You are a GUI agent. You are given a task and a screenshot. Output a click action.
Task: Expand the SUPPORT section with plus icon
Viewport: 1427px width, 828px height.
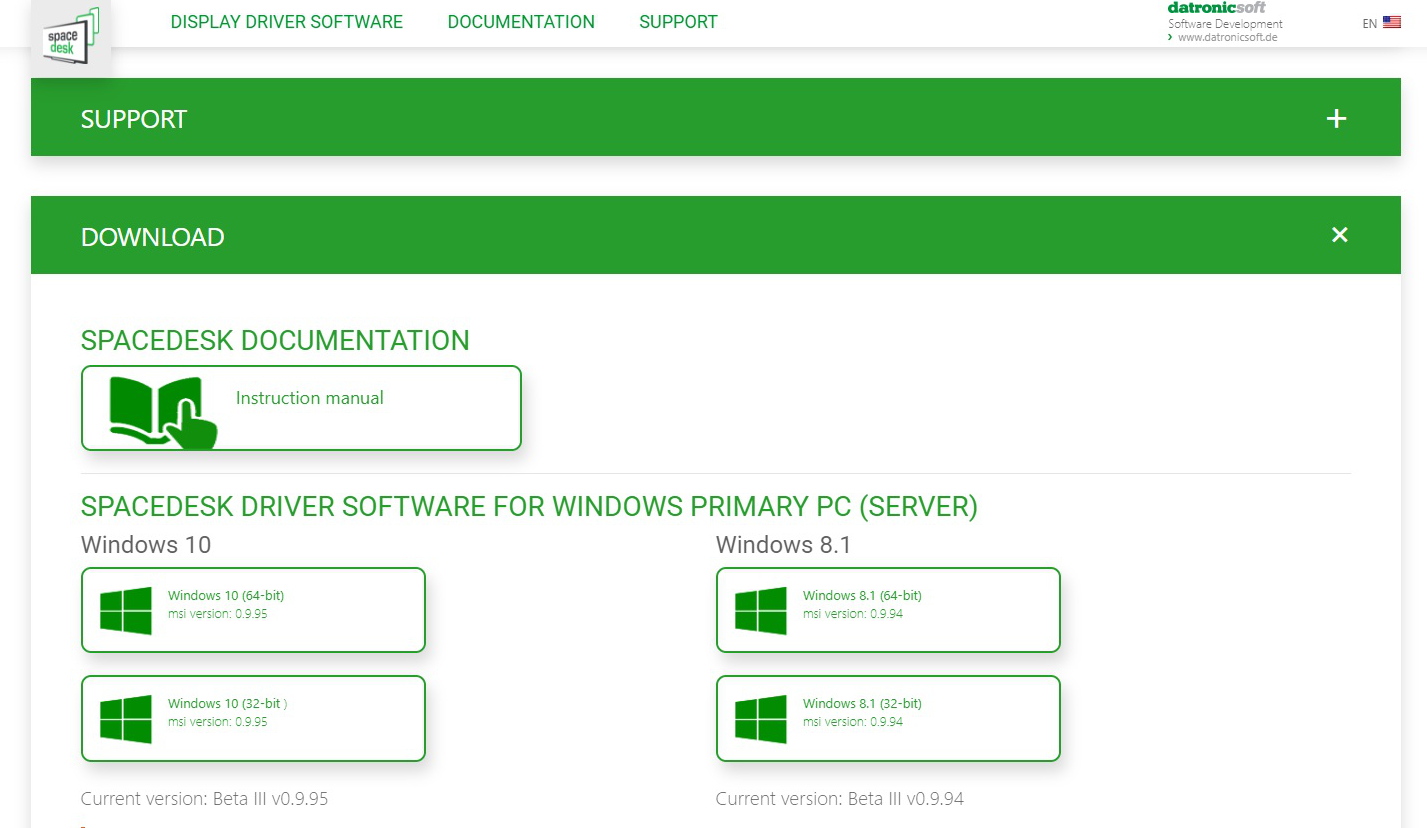(1336, 119)
